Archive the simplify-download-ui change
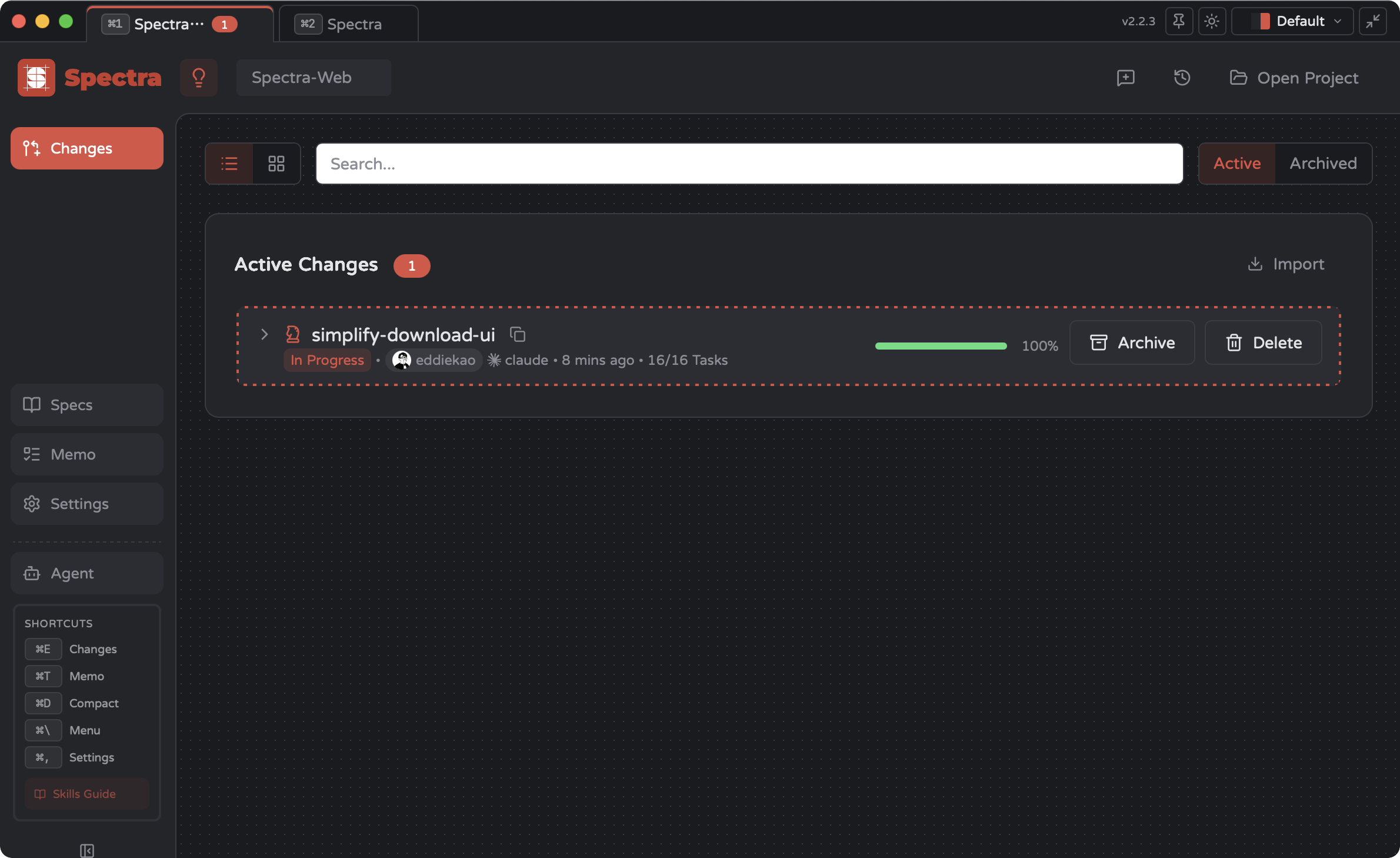This screenshot has height=858, width=1400. coord(1132,342)
